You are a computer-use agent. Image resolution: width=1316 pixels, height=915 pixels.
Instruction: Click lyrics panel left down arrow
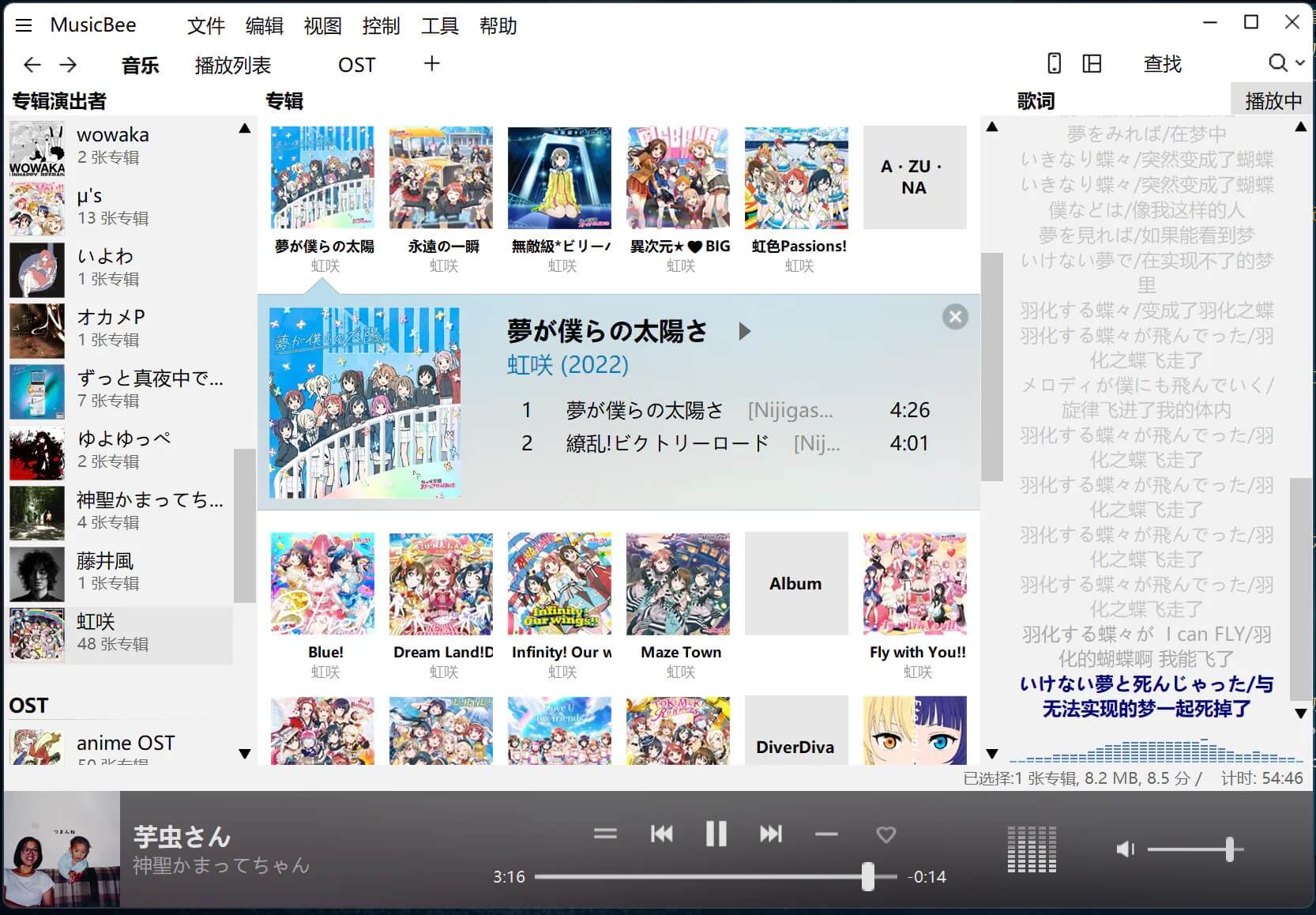pos(992,754)
